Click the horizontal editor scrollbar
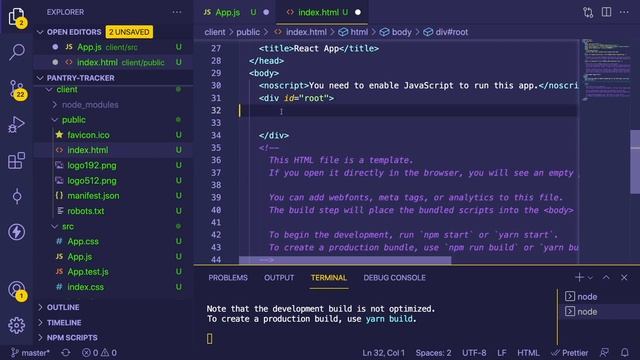 pos(345,260)
